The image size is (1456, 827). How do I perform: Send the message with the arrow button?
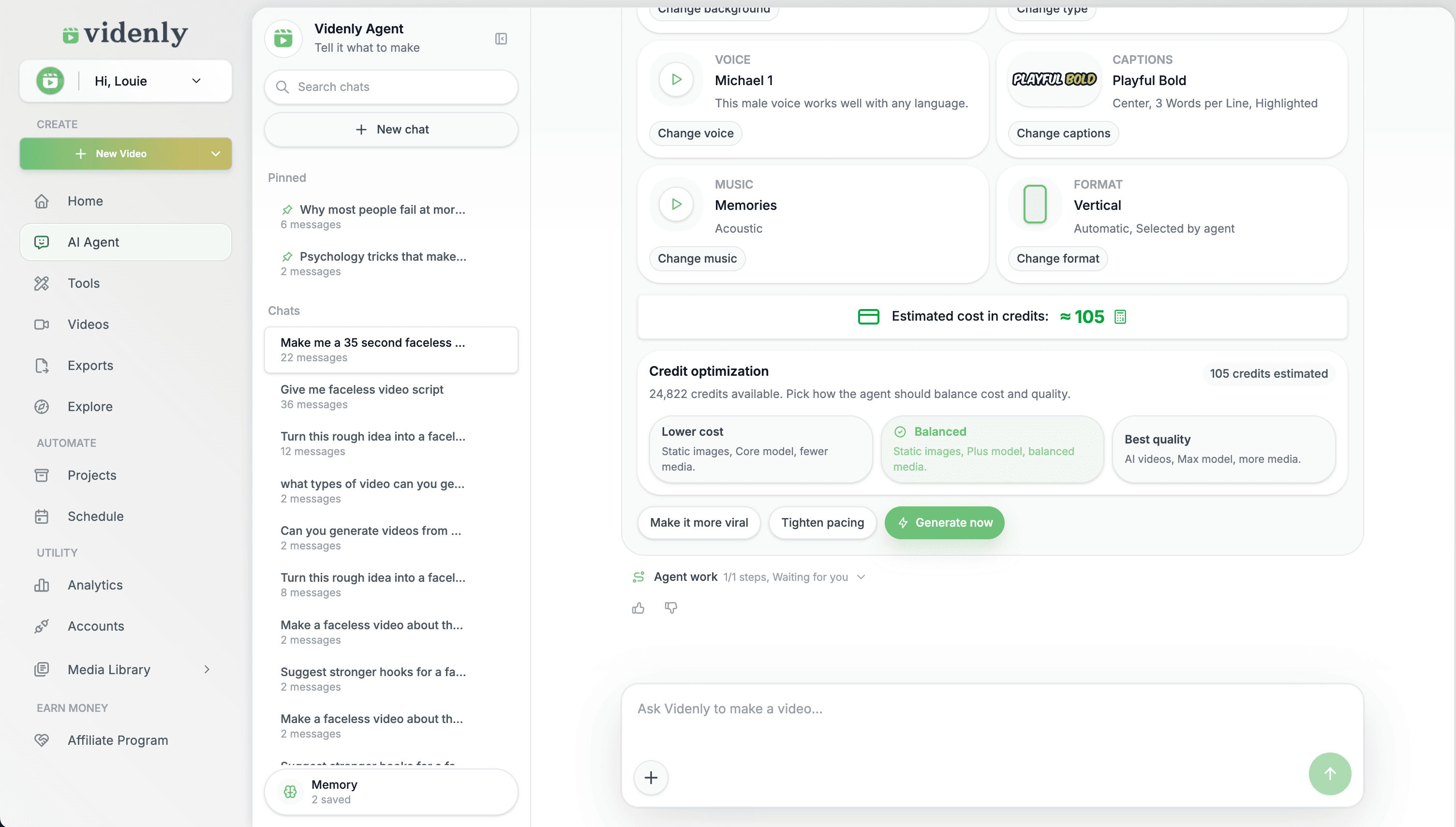point(1329,774)
